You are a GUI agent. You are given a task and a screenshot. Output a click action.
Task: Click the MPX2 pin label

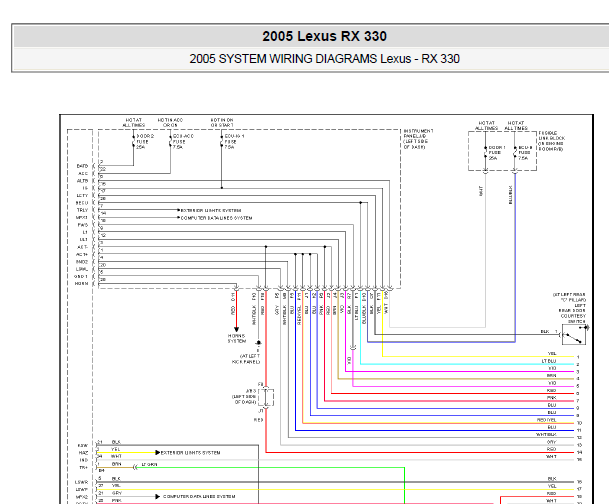(x=82, y=497)
